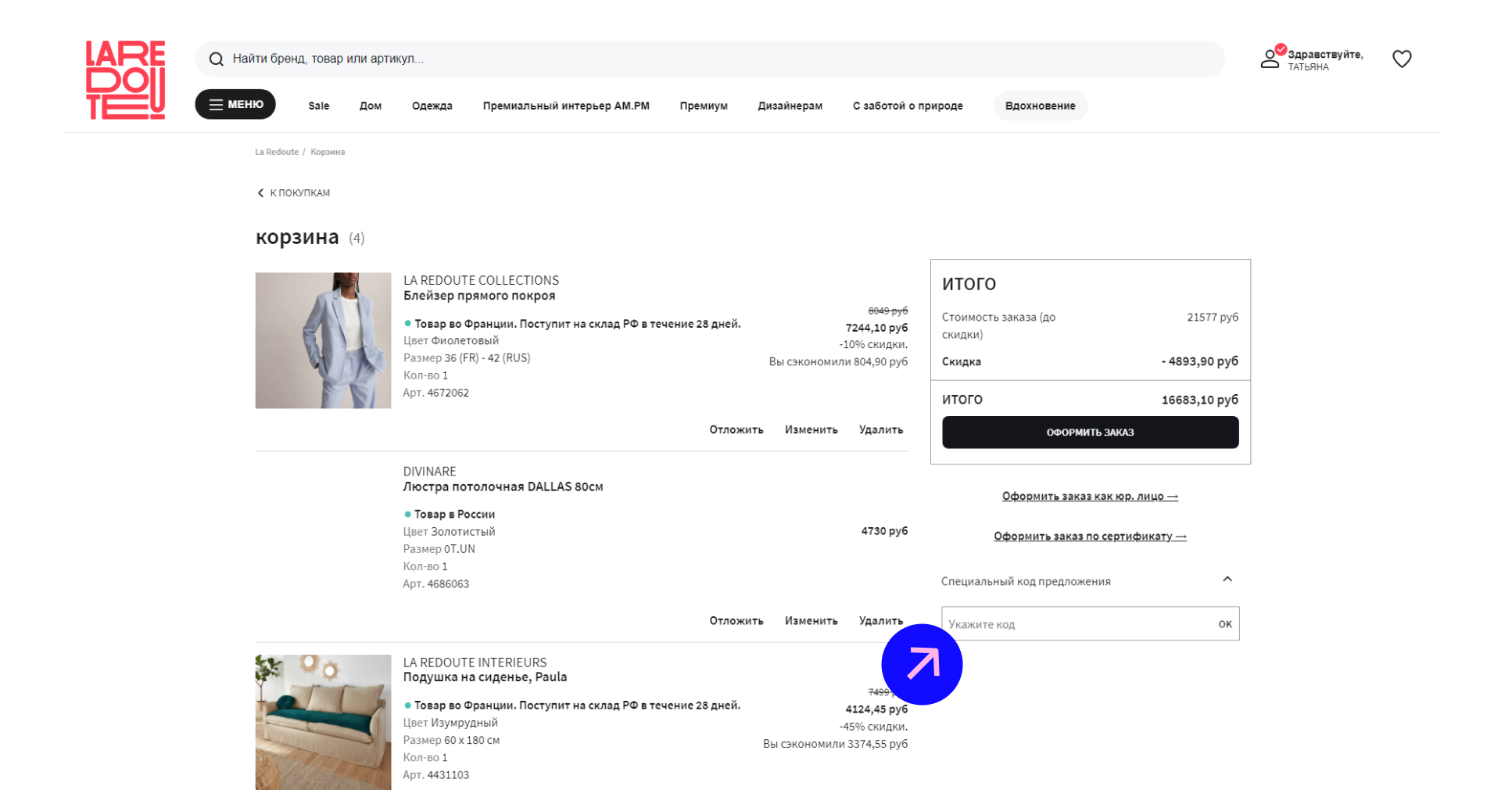Click Отложить for the DALLAS chandelier

pyautogui.click(x=736, y=620)
